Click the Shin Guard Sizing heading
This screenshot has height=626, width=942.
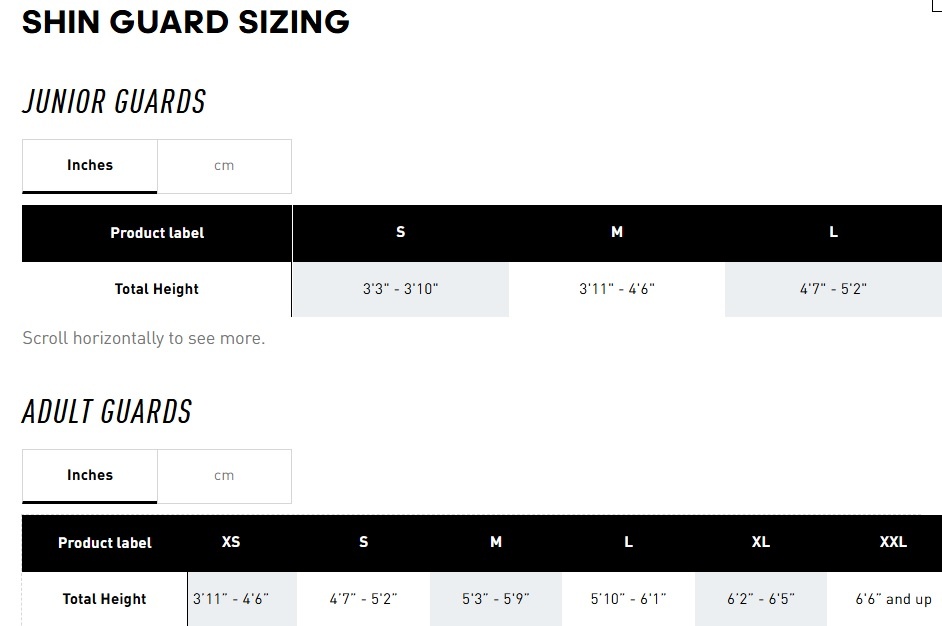186,21
